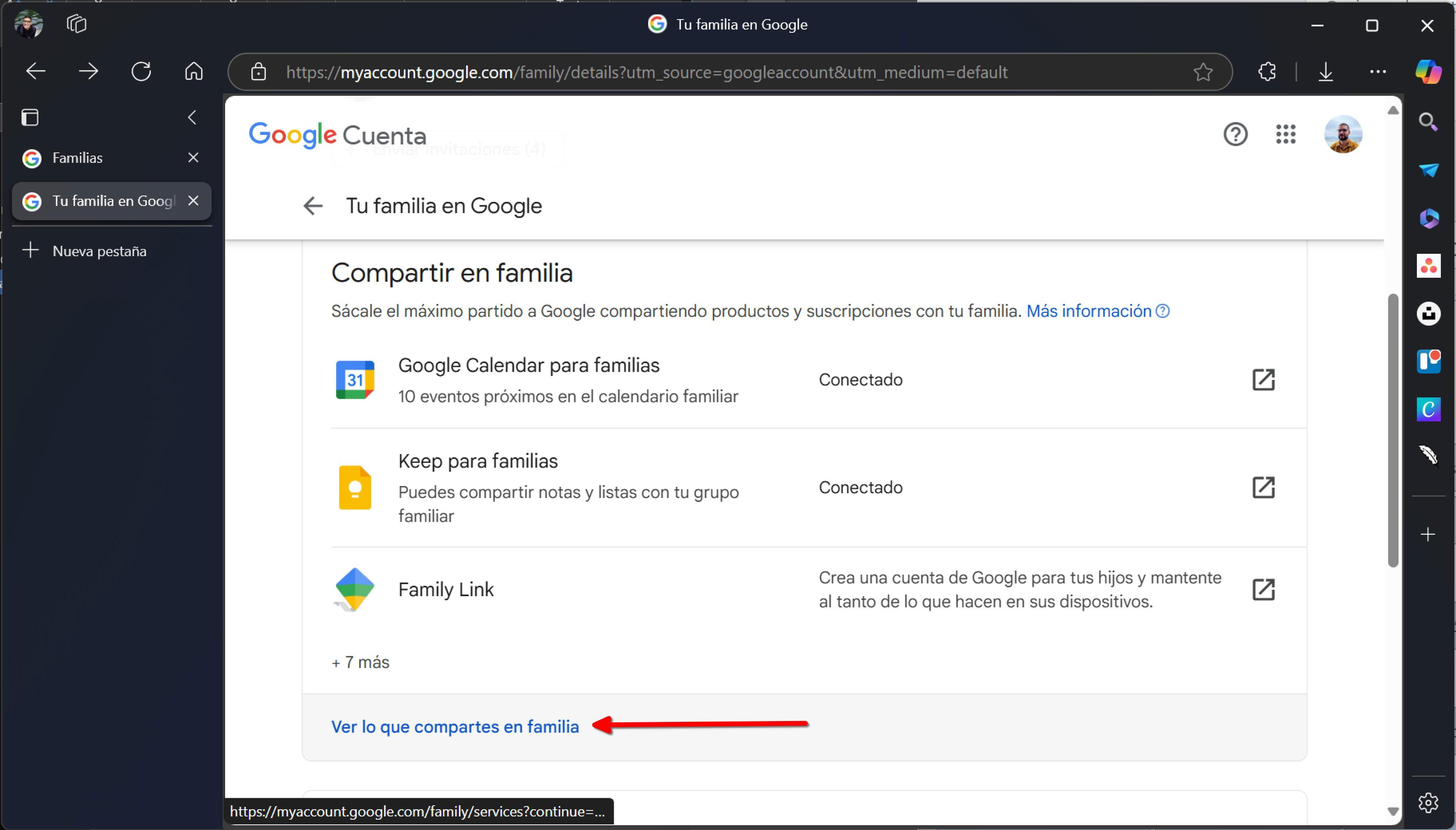Click the Google Cuenta logo

click(x=338, y=135)
